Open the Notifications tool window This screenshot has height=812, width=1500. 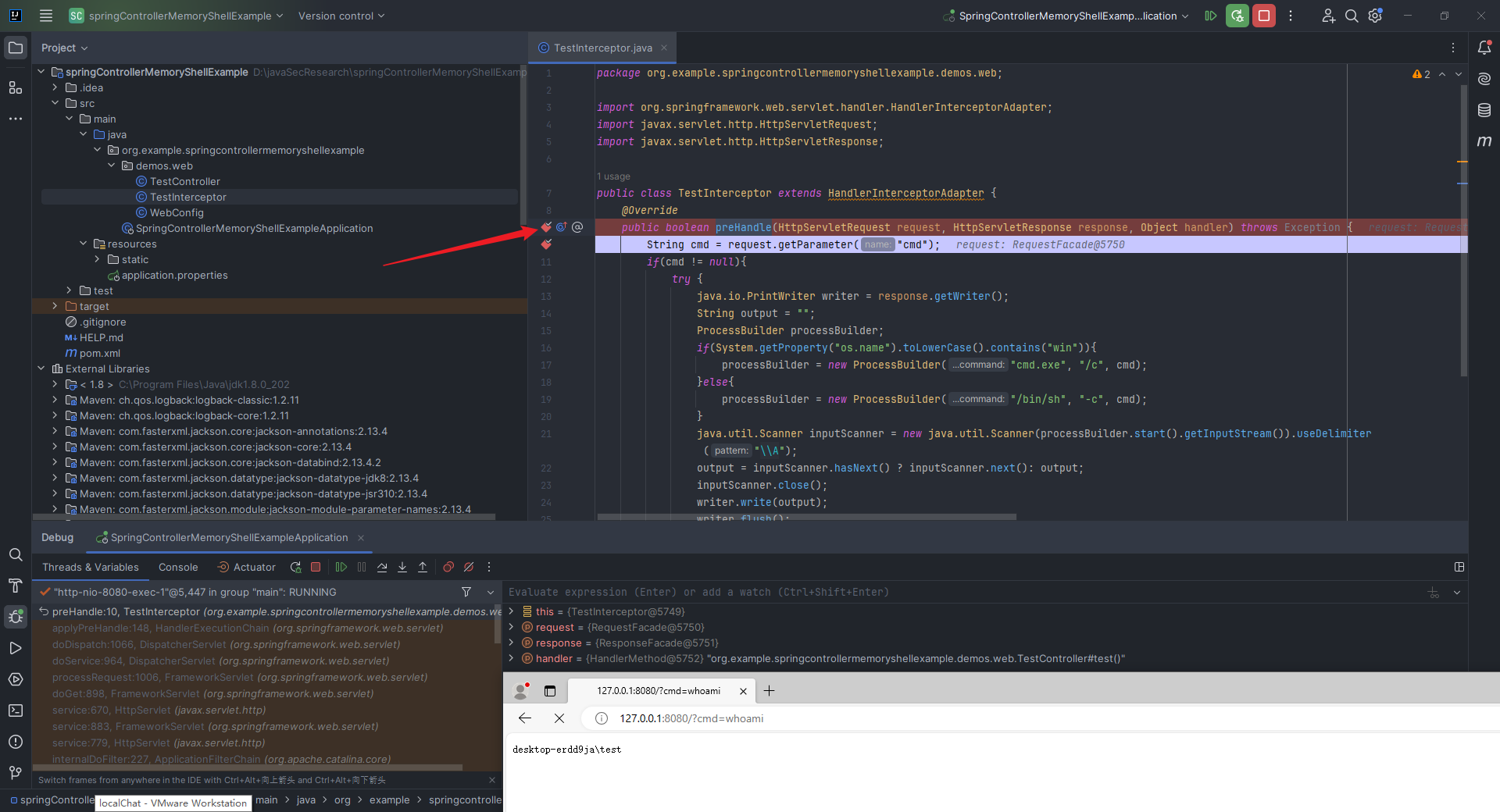1484,48
